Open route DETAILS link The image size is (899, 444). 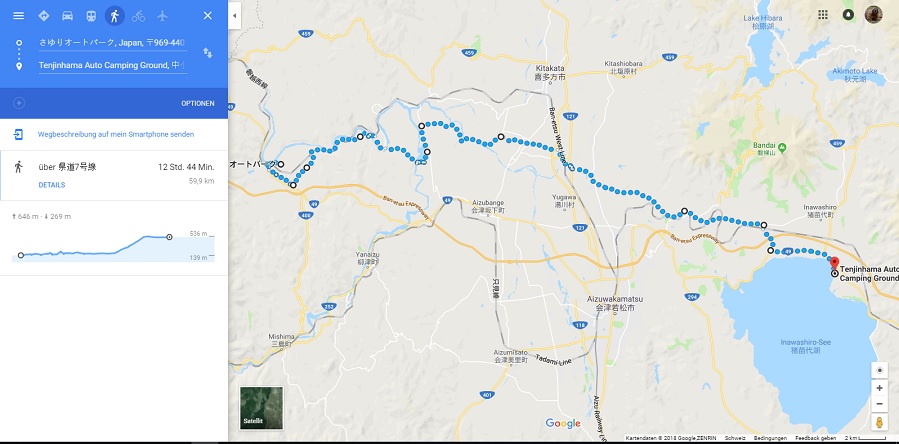(x=52, y=185)
